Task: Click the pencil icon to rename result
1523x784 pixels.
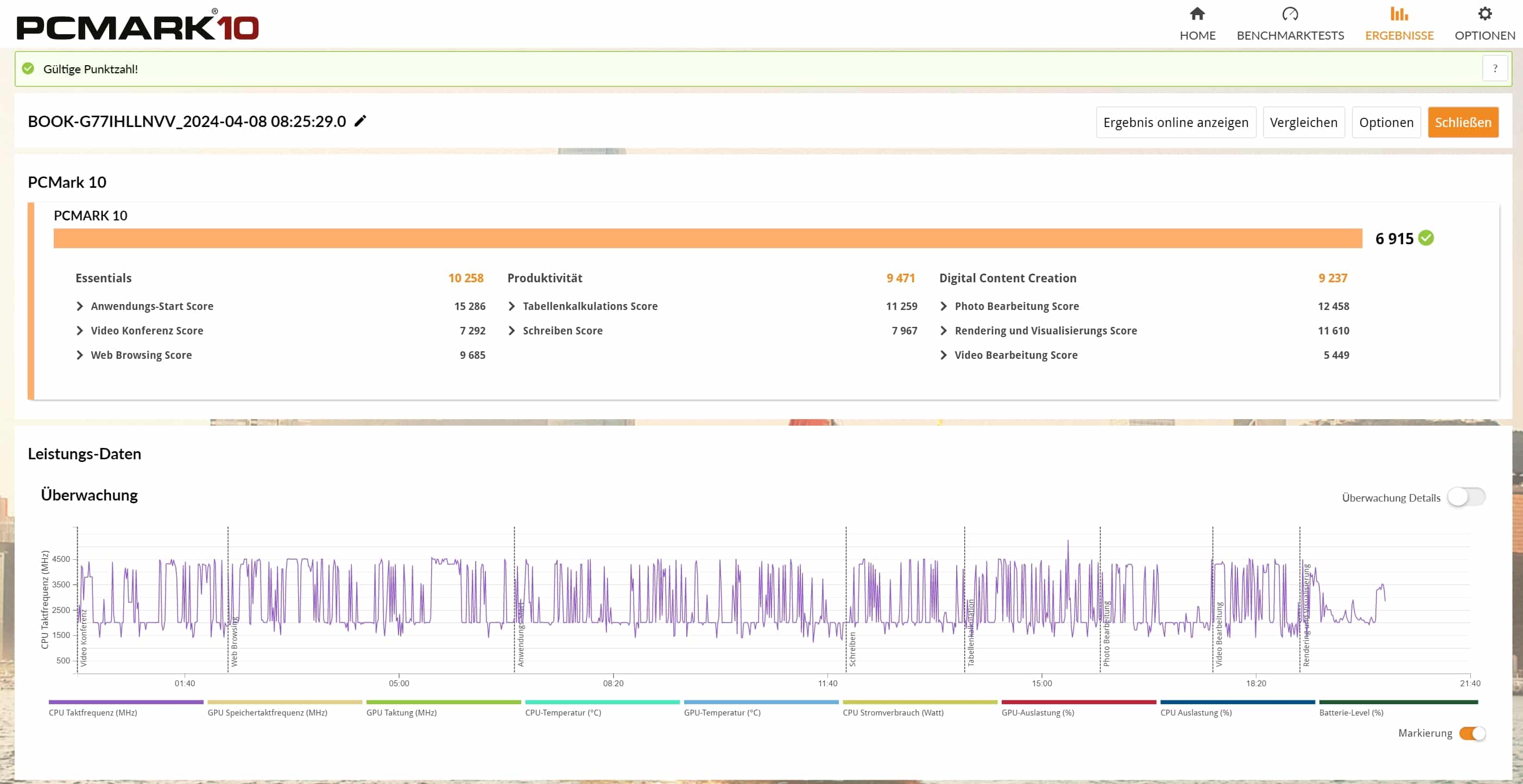Action: (360, 121)
